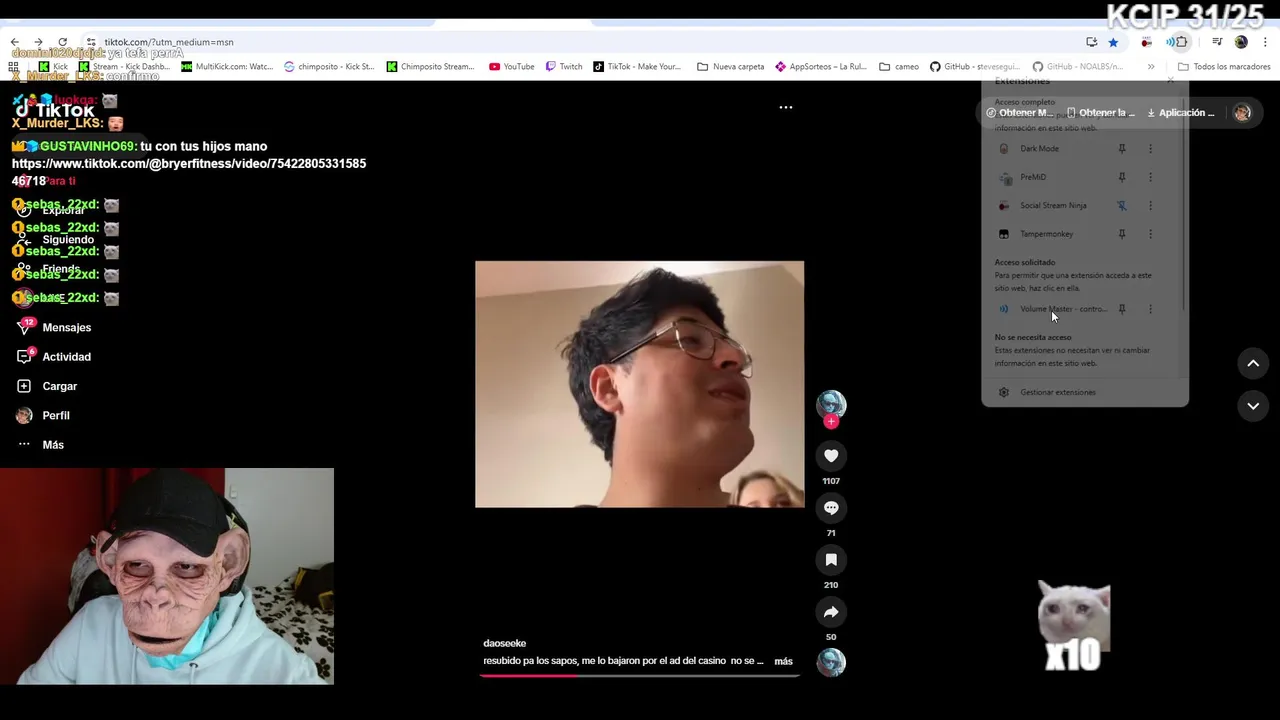Image resolution: width=1280 pixels, height=720 pixels.
Task: Open site information icon in address bar
Action: (91, 42)
